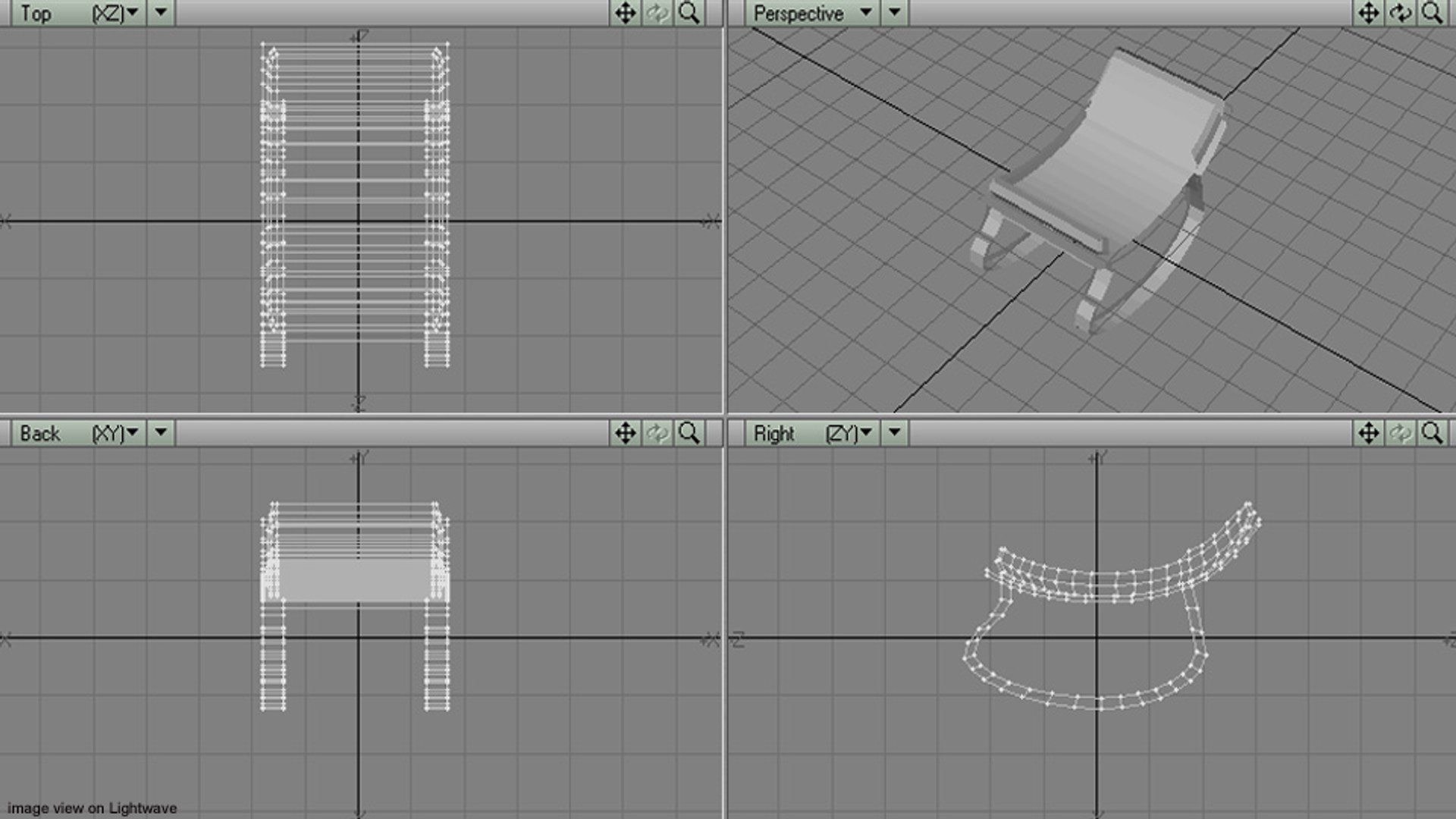Click the rotate icon in the Right viewport
Viewport: 1456px width, 819px height.
[1400, 433]
